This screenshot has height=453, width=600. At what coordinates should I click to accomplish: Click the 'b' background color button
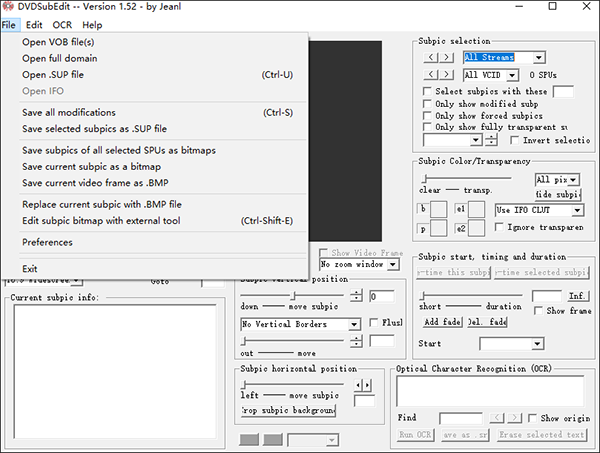pyautogui.click(x=424, y=209)
